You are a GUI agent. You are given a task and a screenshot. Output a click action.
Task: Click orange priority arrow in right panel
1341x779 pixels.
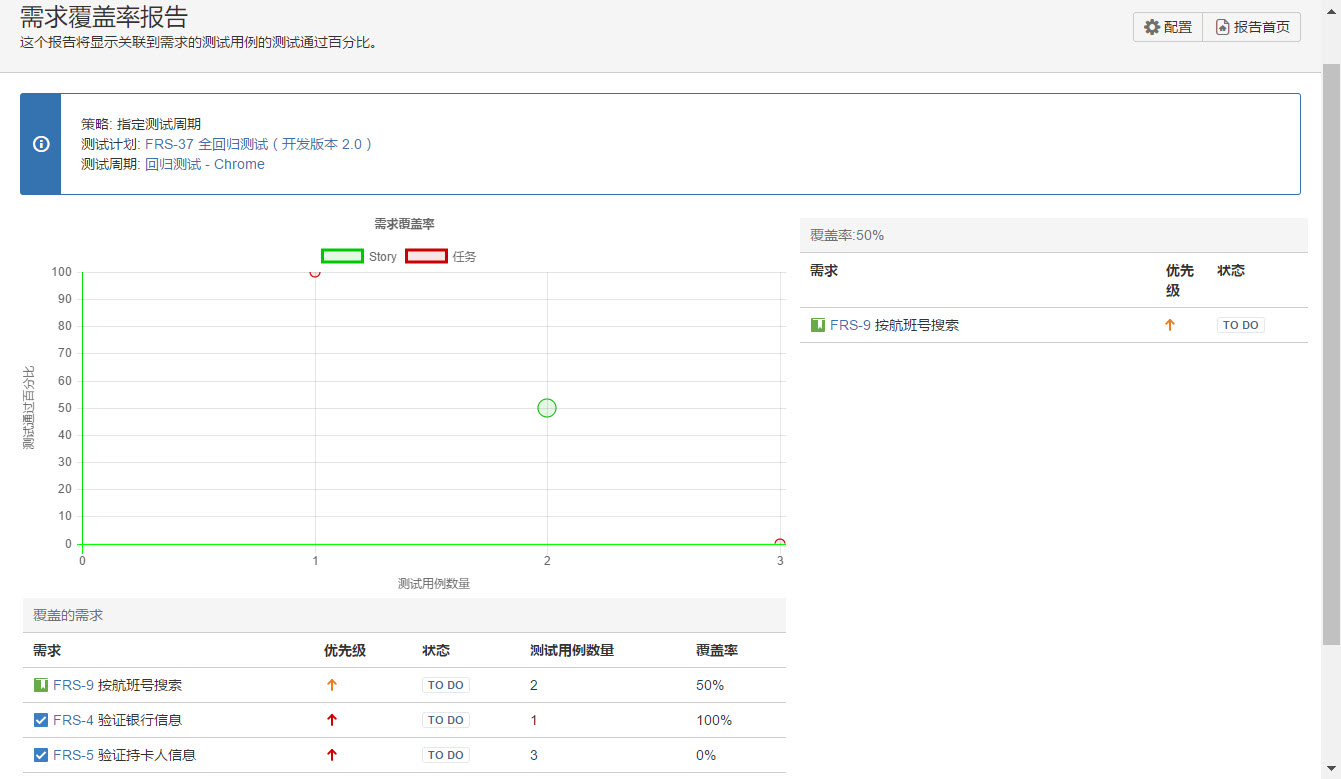pos(1170,325)
